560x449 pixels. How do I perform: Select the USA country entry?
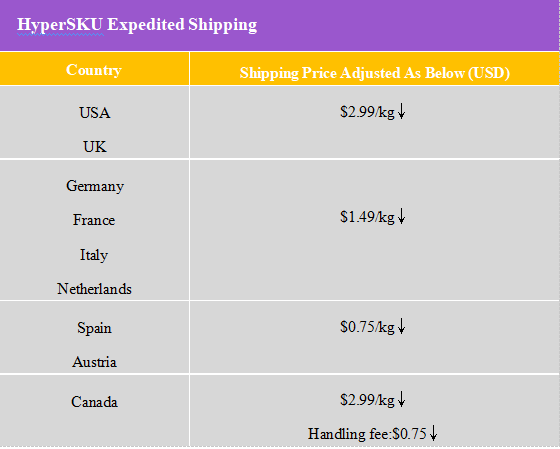coord(95,113)
